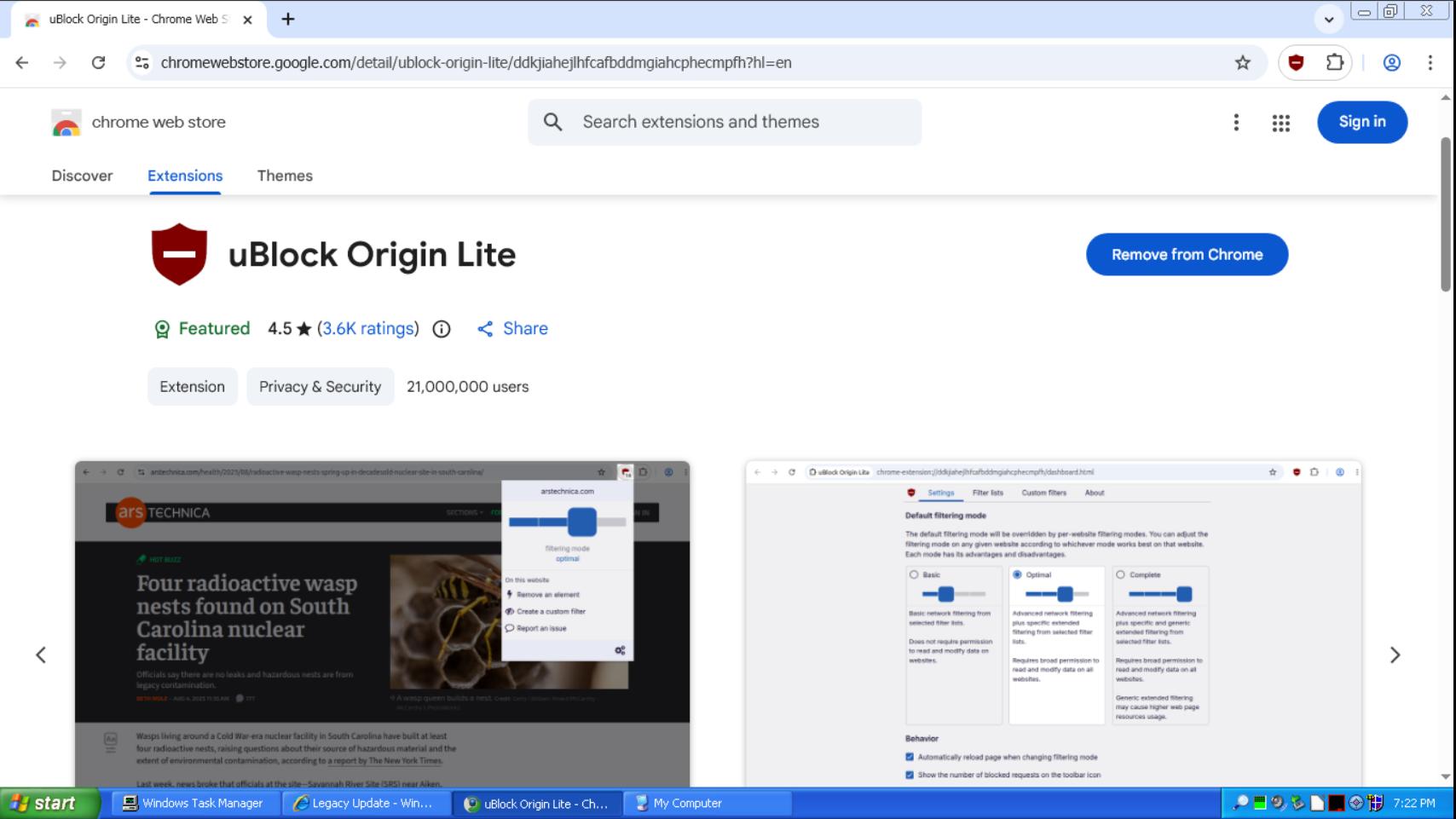Click the Privacy & Security chip

(320, 386)
